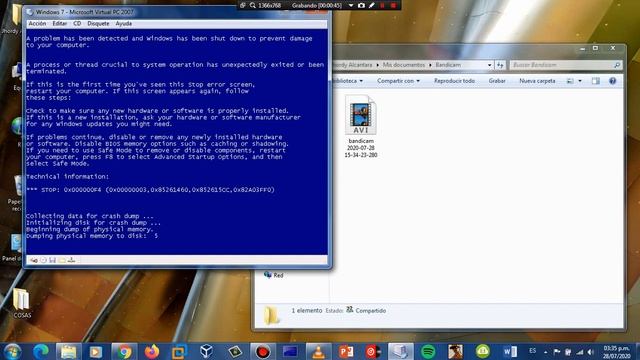Image resolution: width=640 pixels, height=360 pixels.
Task: Open the COSAS desktop folder
Action: pyautogui.click(x=22, y=303)
